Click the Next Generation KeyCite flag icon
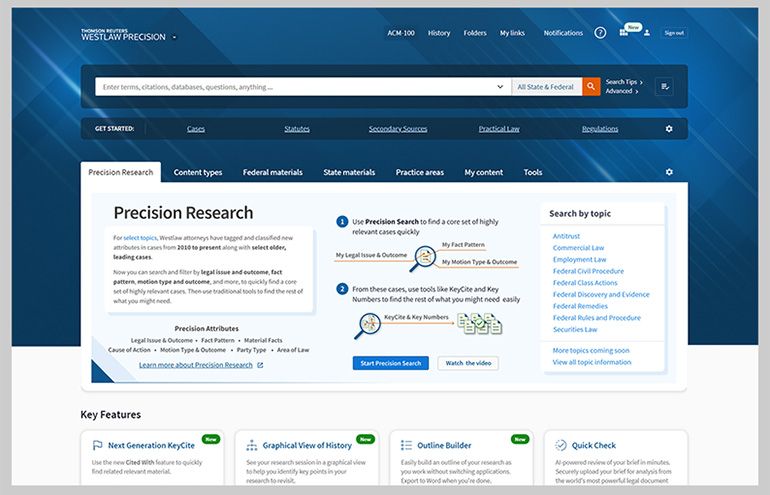Screen dimensions: 770x495 tap(97, 446)
